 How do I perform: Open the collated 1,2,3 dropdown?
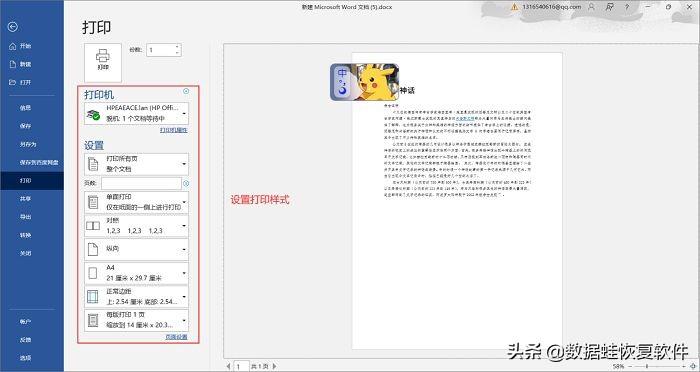137,226
